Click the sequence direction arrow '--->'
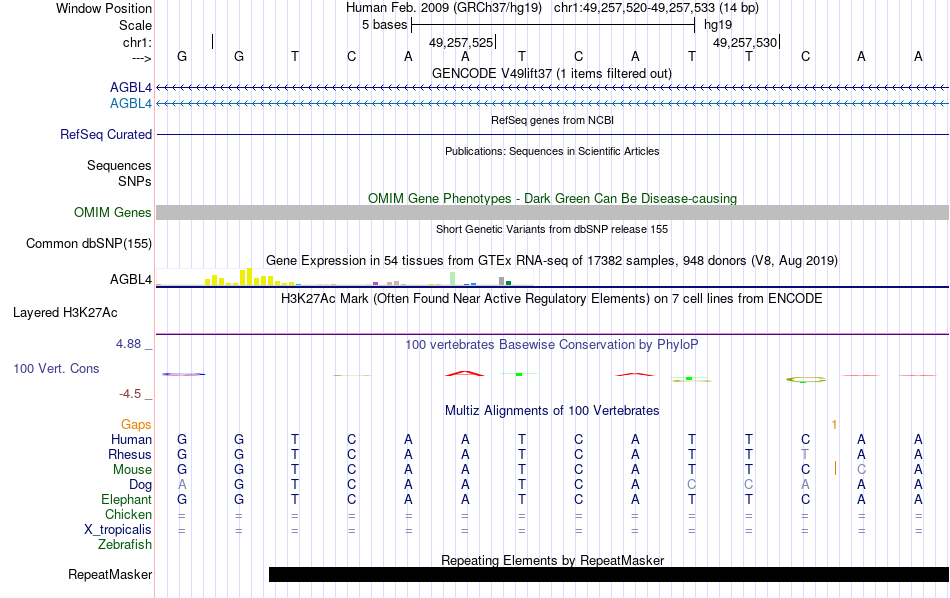This screenshot has height=598, width=950. pos(142,58)
